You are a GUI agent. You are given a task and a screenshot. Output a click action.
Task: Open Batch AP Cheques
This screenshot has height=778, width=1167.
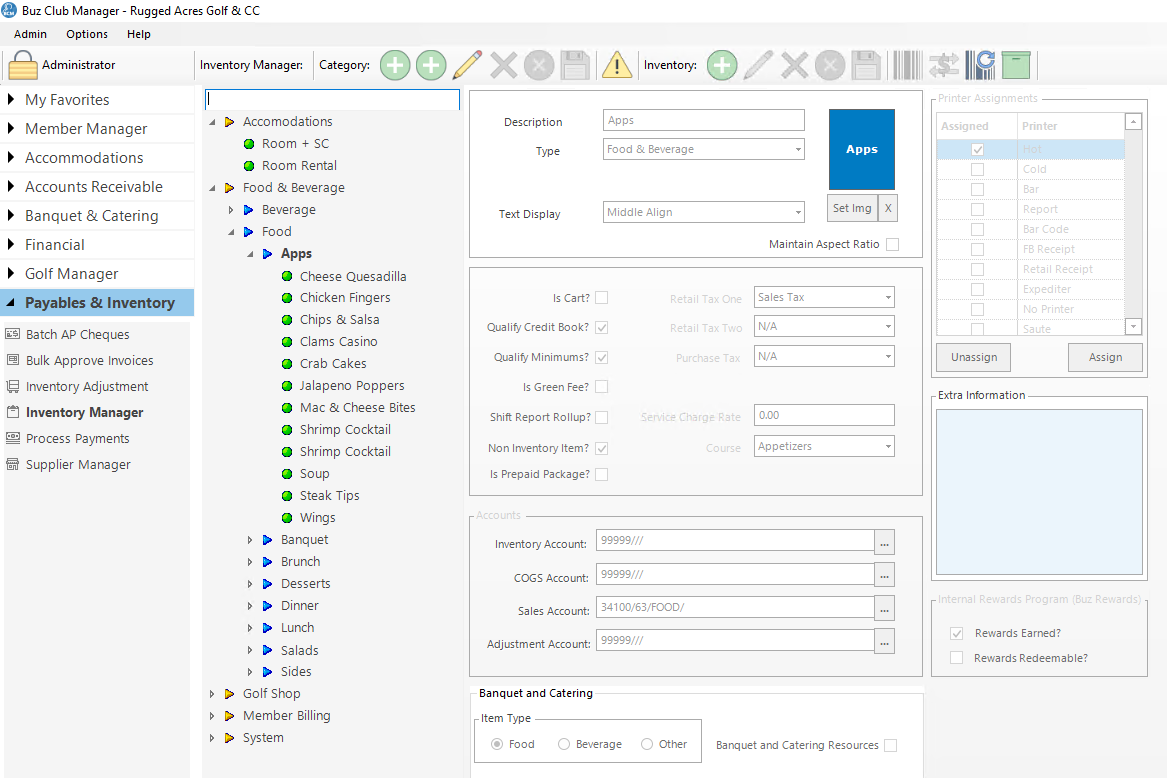(x=77, y=334)
